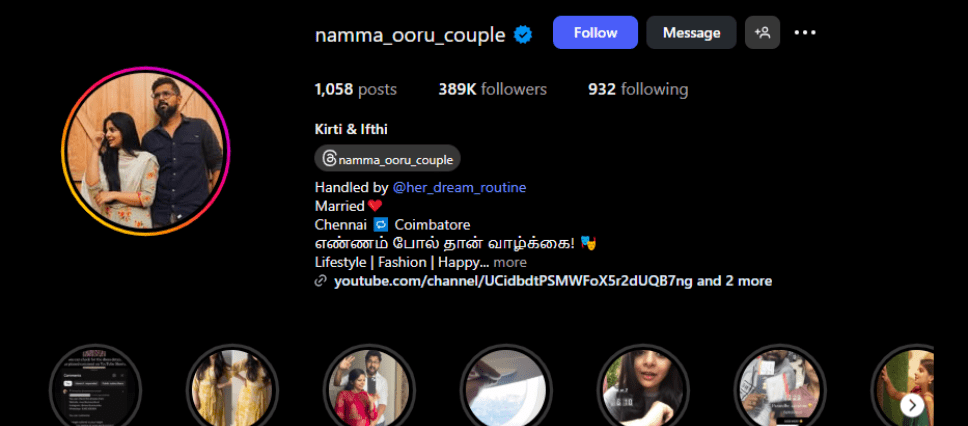Viewport: 968px width, 426px height.
Task: Open the first highlight with comments screenshot
Action: (x=96, y=388)
